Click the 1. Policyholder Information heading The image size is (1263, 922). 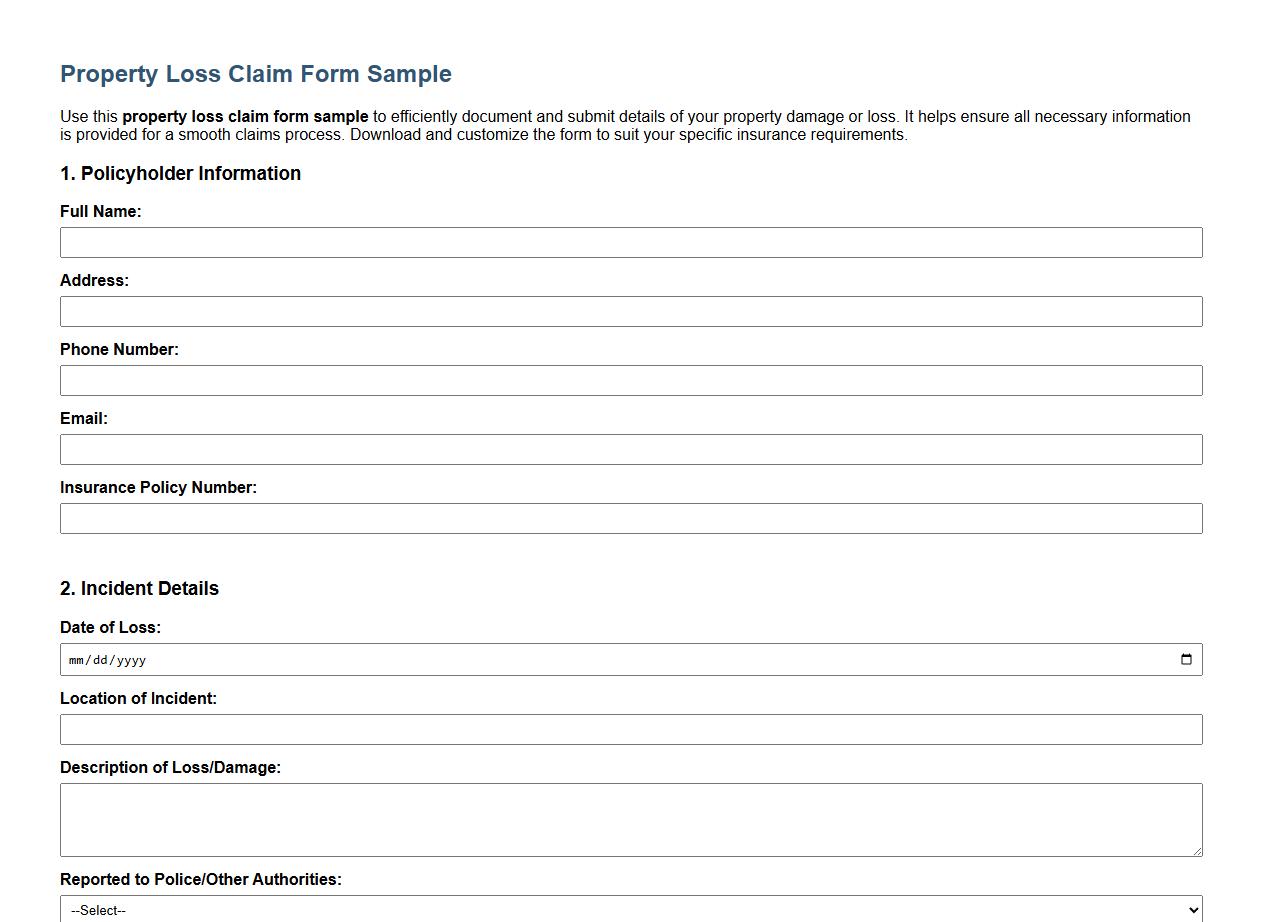[x=181, y=173]
